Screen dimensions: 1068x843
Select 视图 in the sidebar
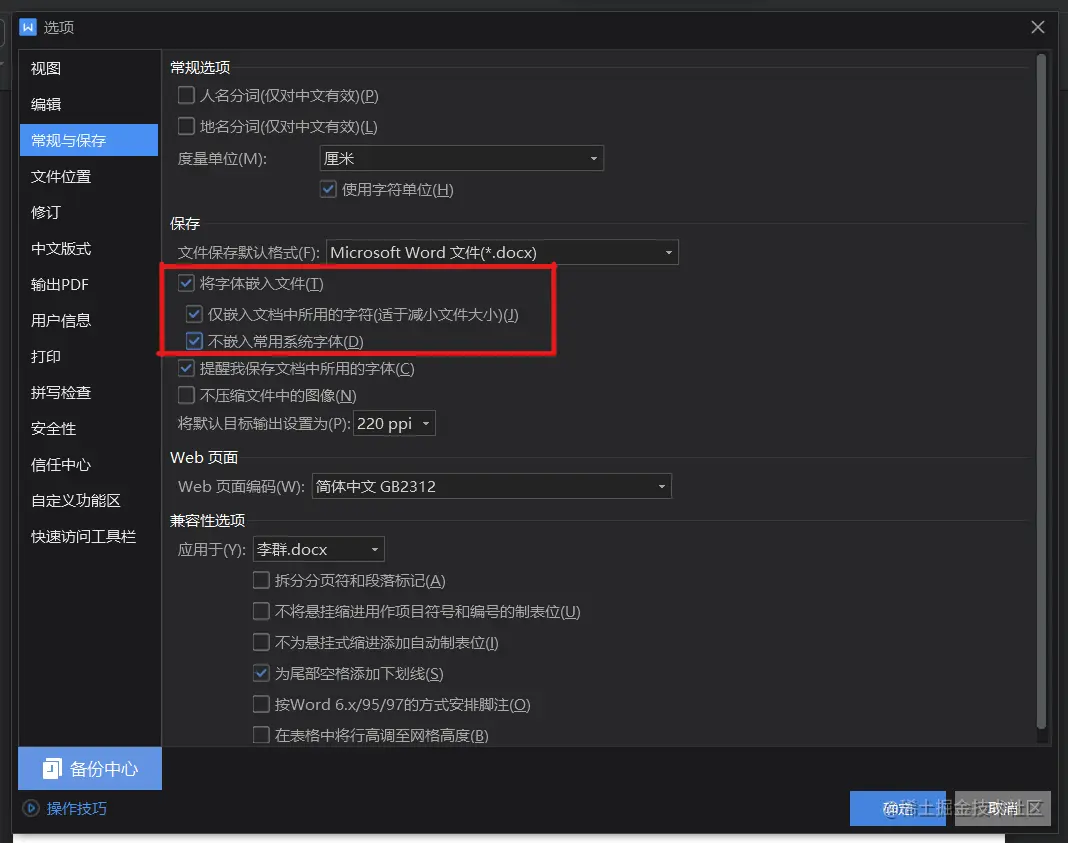pyautogui.click(x=89, y=68)
